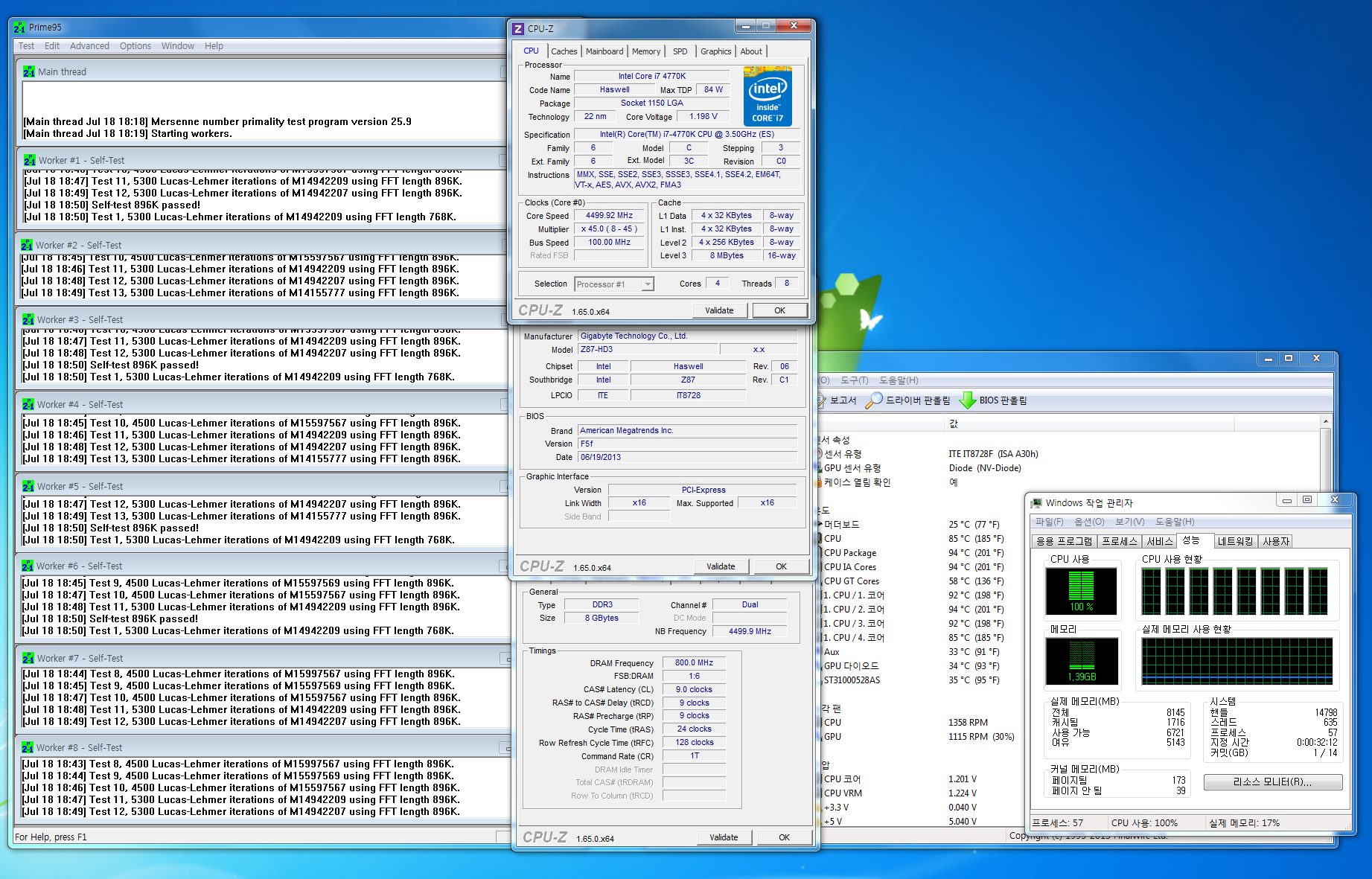Screen dimensions: 1372x879
Task: Switch to the 서비스 tab in Task Manager
Action: [x=1159, y=541]
